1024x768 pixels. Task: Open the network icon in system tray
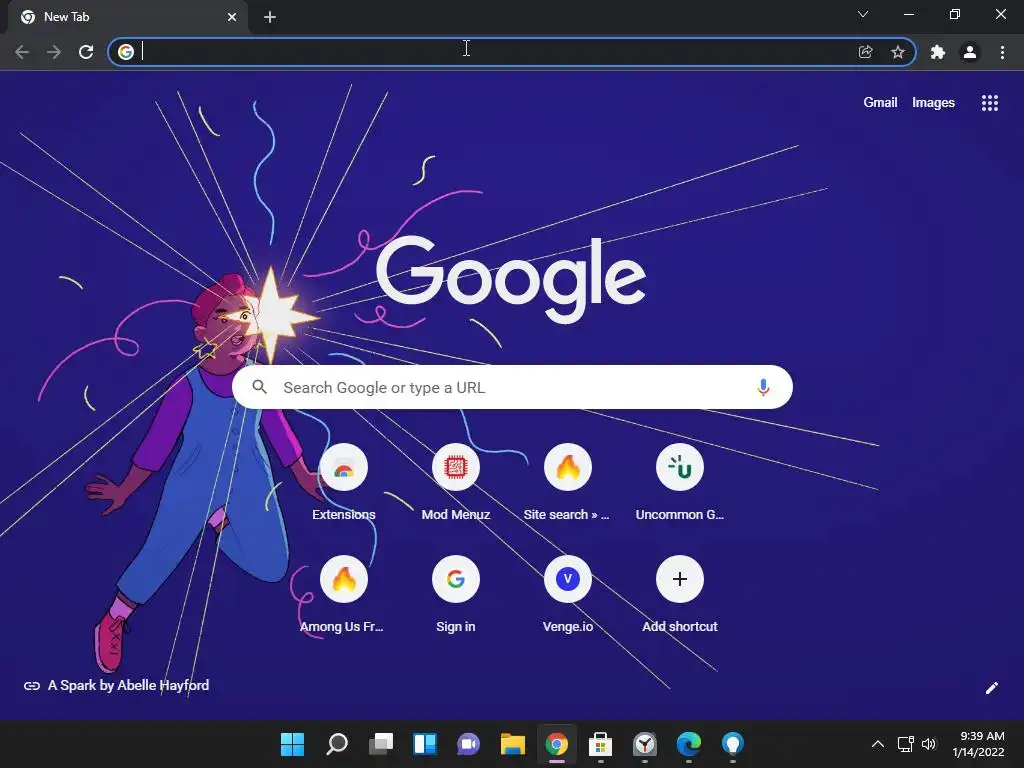(x=906, y=744)
